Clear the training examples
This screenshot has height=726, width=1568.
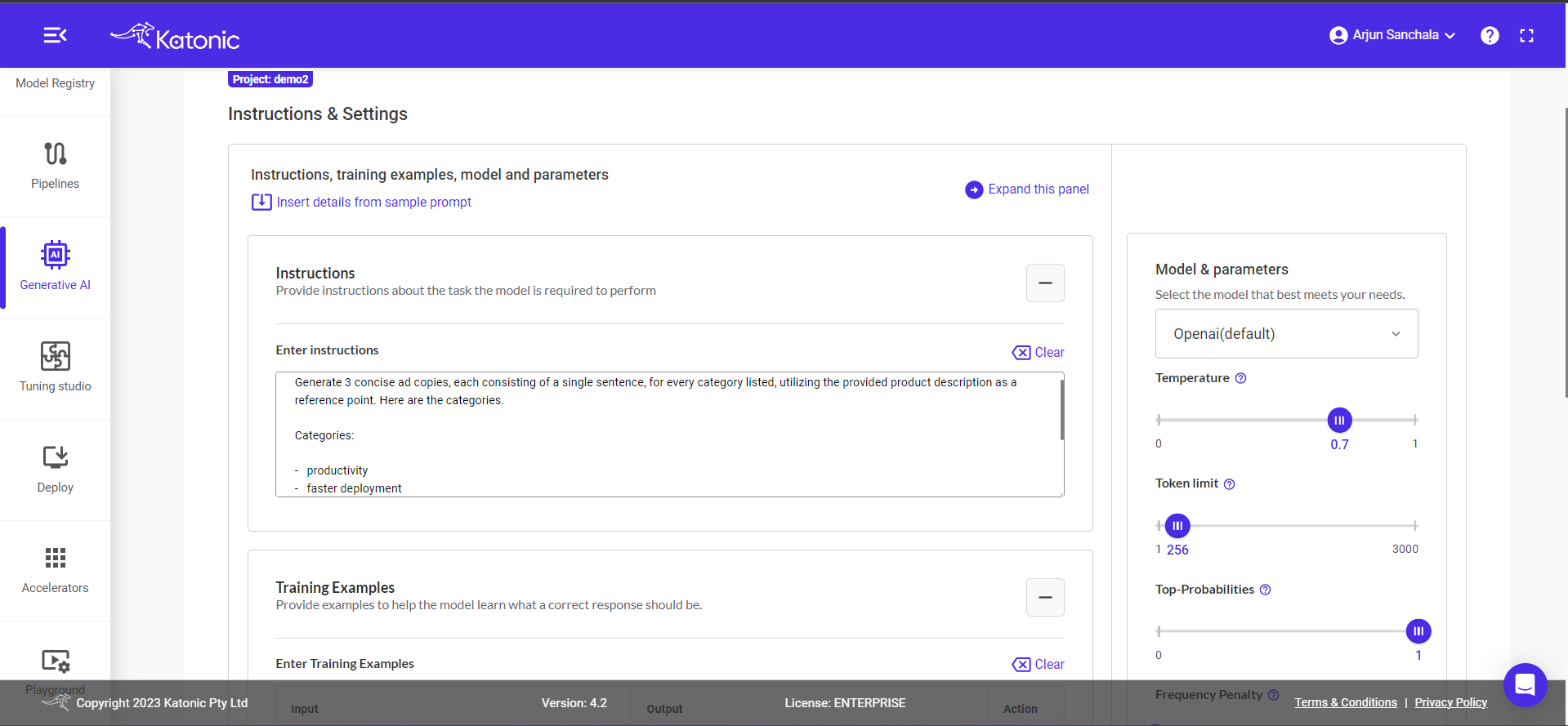[1039, 664]
